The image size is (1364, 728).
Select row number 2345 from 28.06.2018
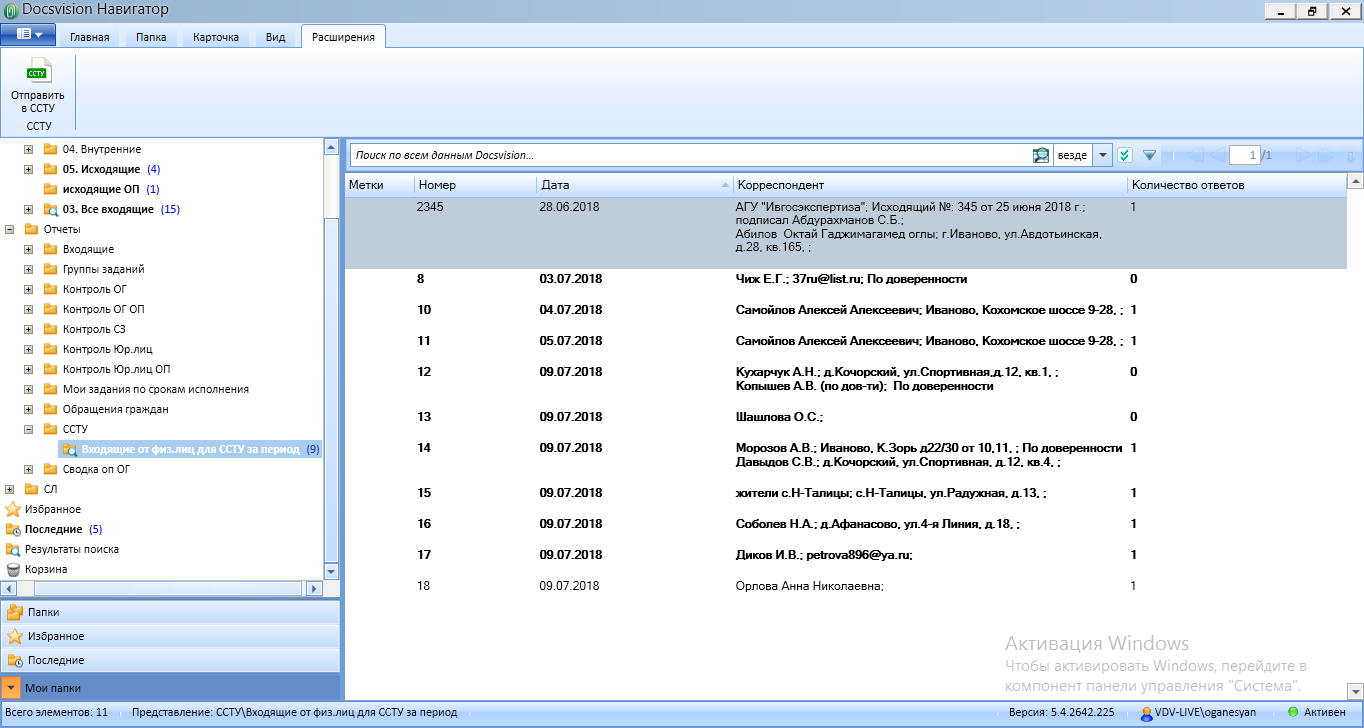tap(845, 233)
